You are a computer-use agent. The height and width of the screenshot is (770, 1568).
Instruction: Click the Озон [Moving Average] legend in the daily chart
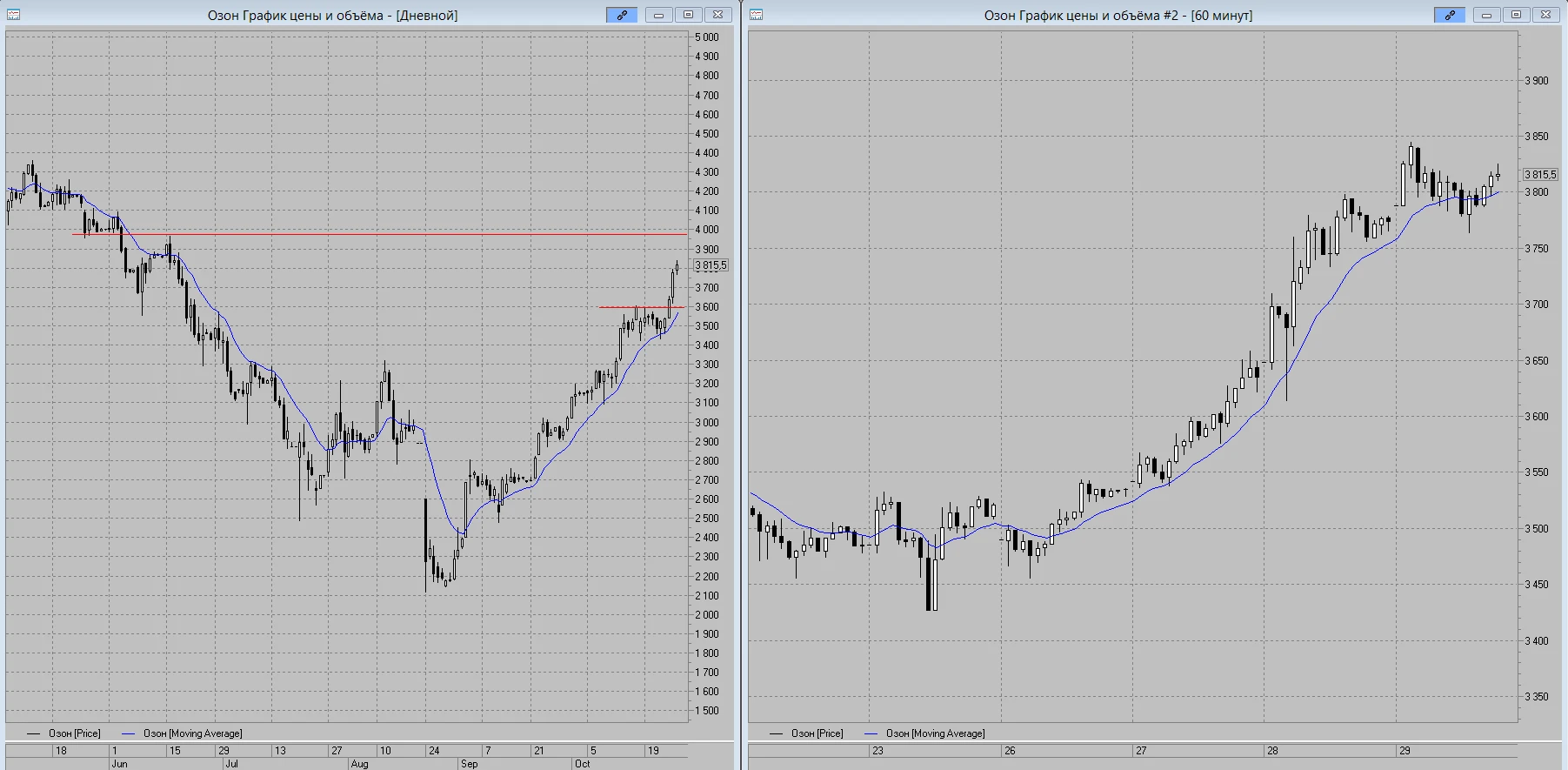click(x=181, y=733)
